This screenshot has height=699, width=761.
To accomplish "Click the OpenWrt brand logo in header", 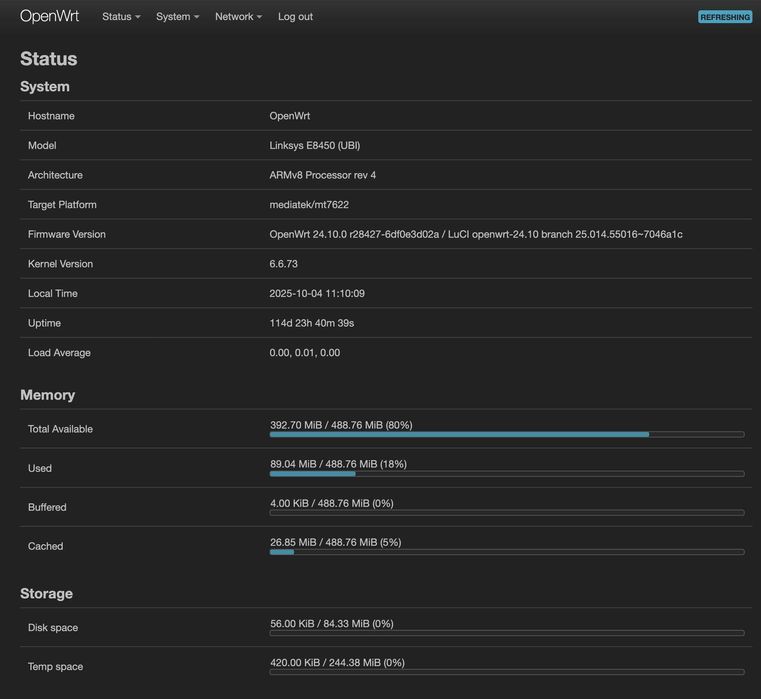I will point(49,16).
